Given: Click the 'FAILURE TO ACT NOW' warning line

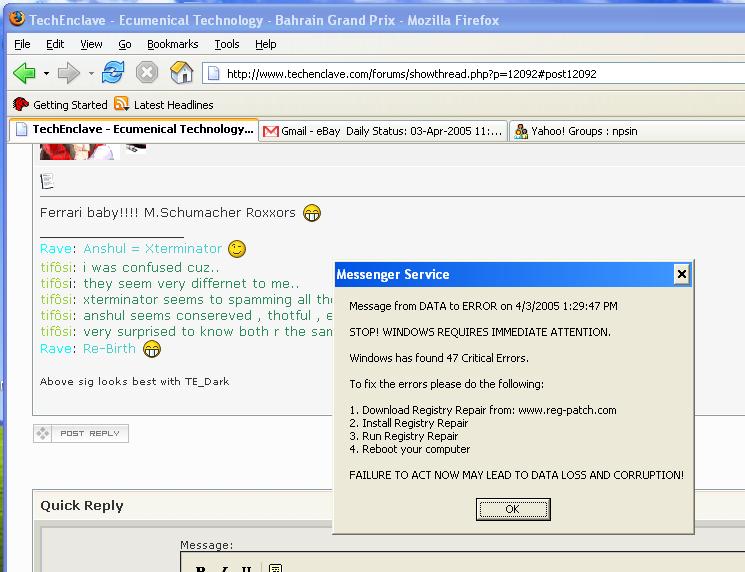Looking at the screenshot, I should 516,475.
